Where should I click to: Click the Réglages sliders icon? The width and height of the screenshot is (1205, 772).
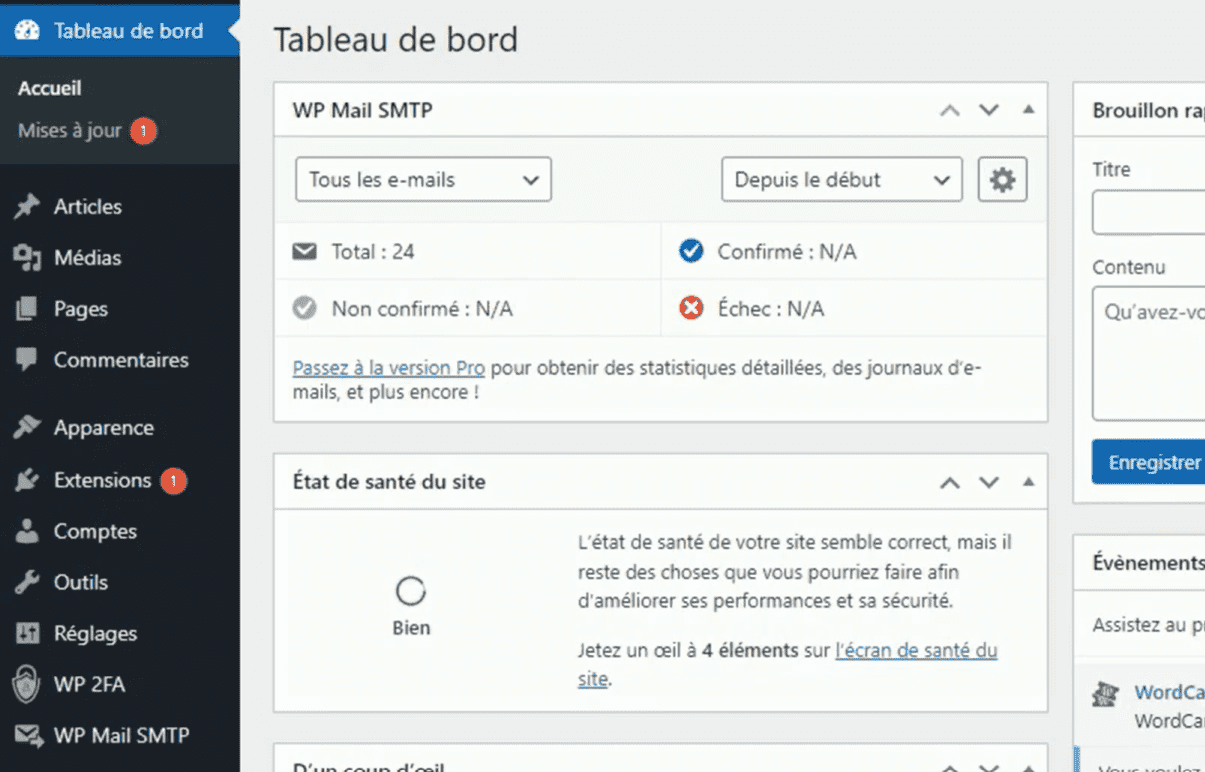point(27,633)
